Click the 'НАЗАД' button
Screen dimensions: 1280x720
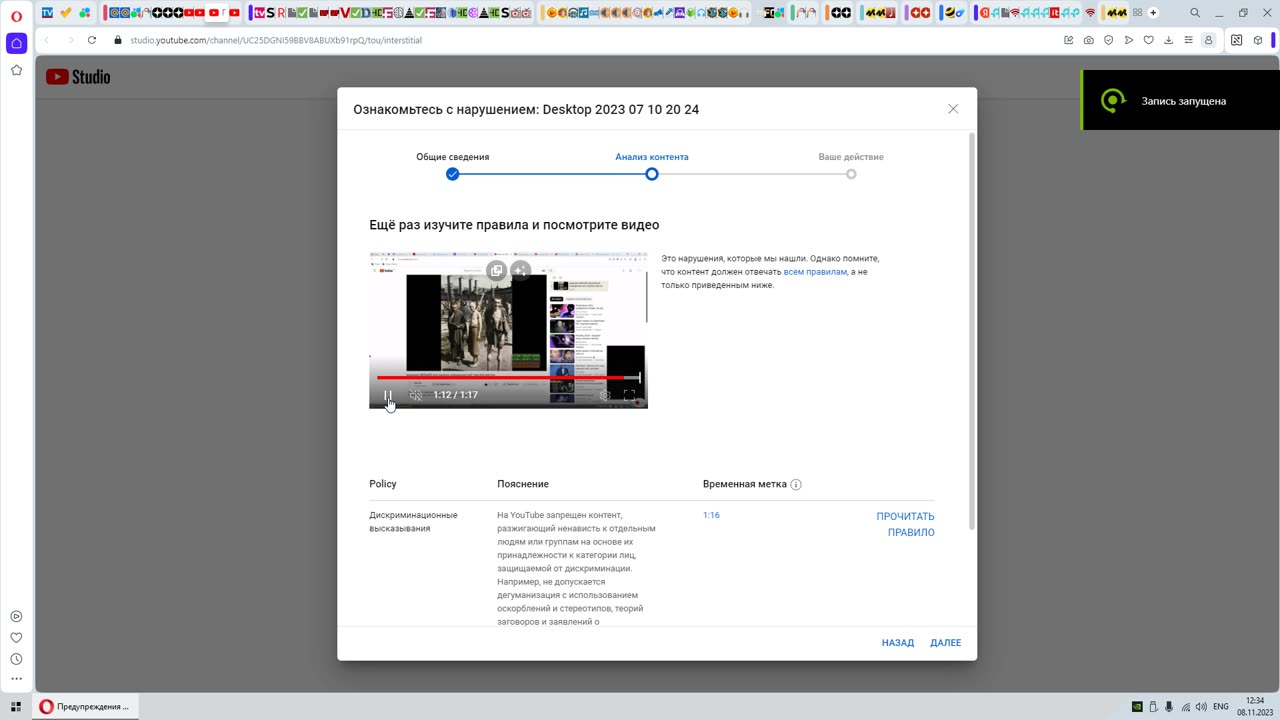point(898,643)
